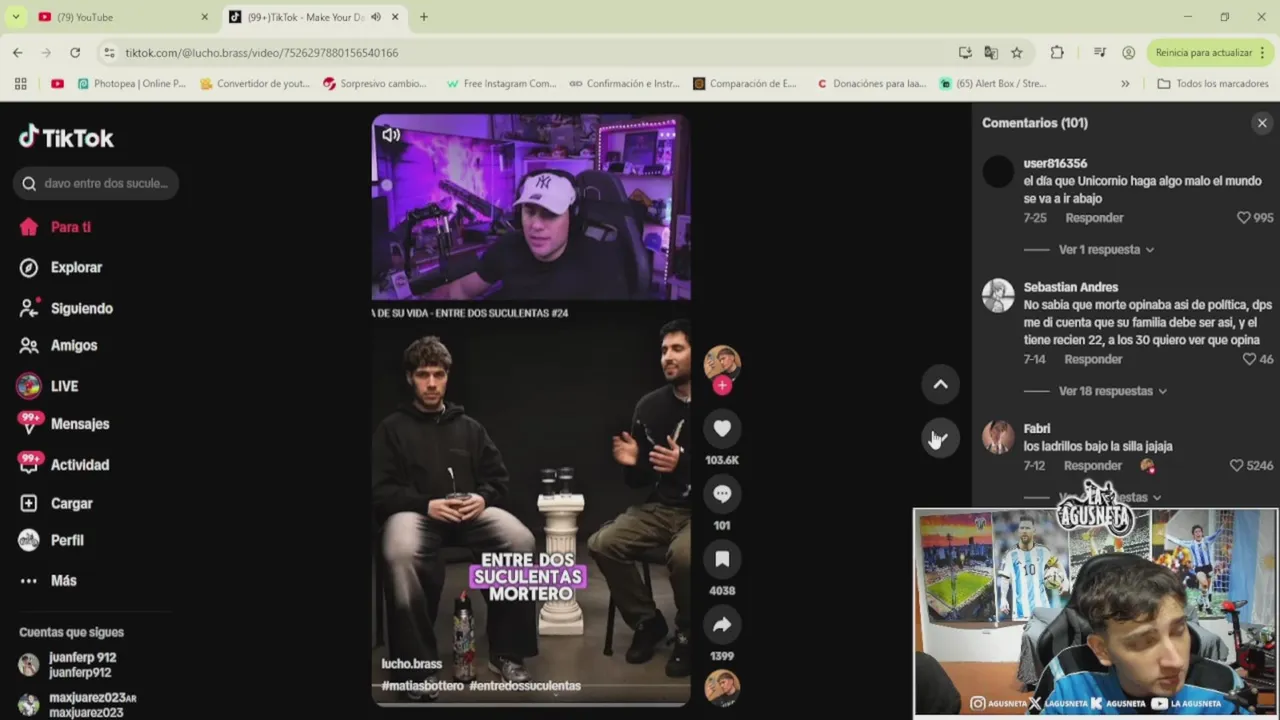Reply to the Fabri comment

pyautogui.click(x=1093, y=466)
